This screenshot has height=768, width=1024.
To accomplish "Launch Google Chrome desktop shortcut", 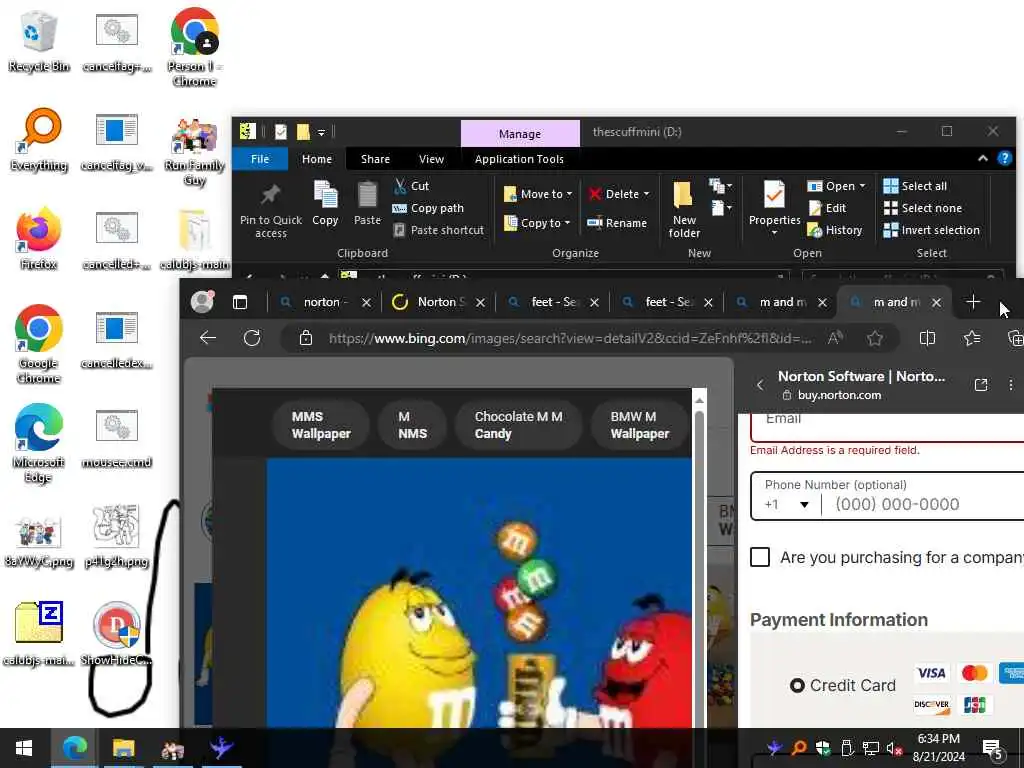I will [x=39, y=344].
